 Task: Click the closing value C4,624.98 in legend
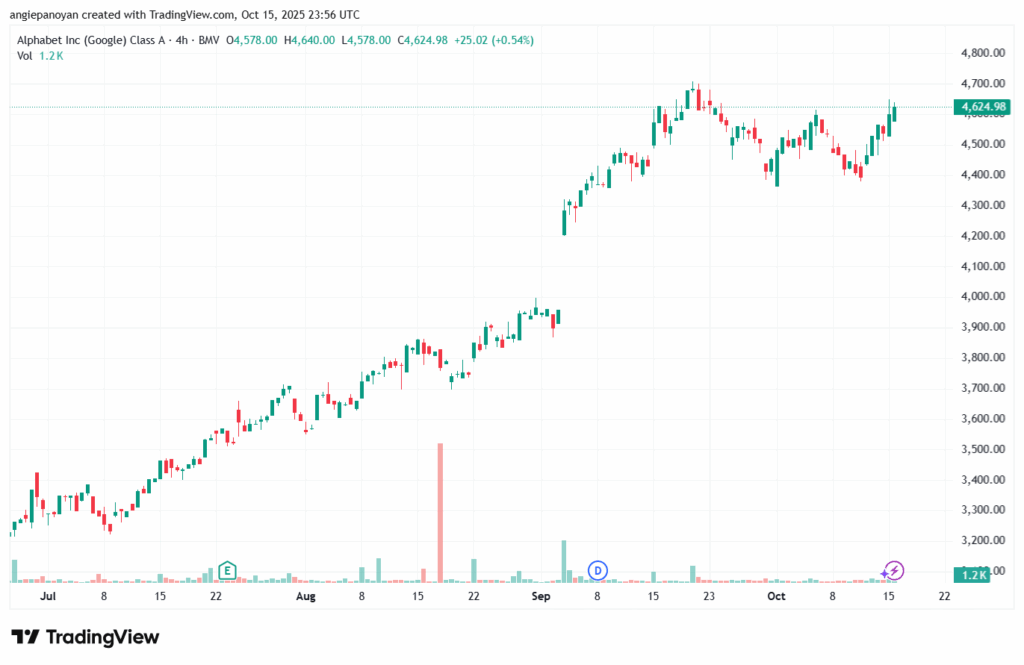pyautogui.click(x=423, y=40)
